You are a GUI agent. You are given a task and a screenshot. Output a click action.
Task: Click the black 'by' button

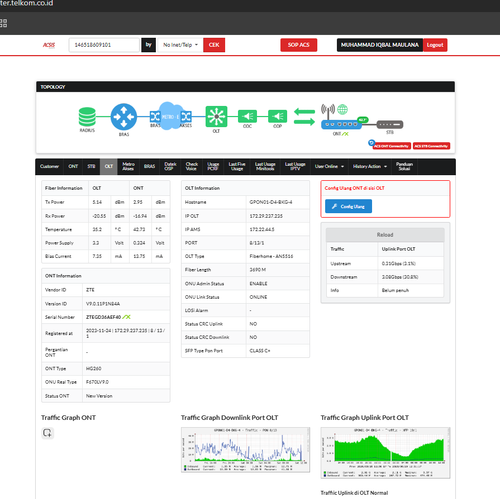(149, 45)
